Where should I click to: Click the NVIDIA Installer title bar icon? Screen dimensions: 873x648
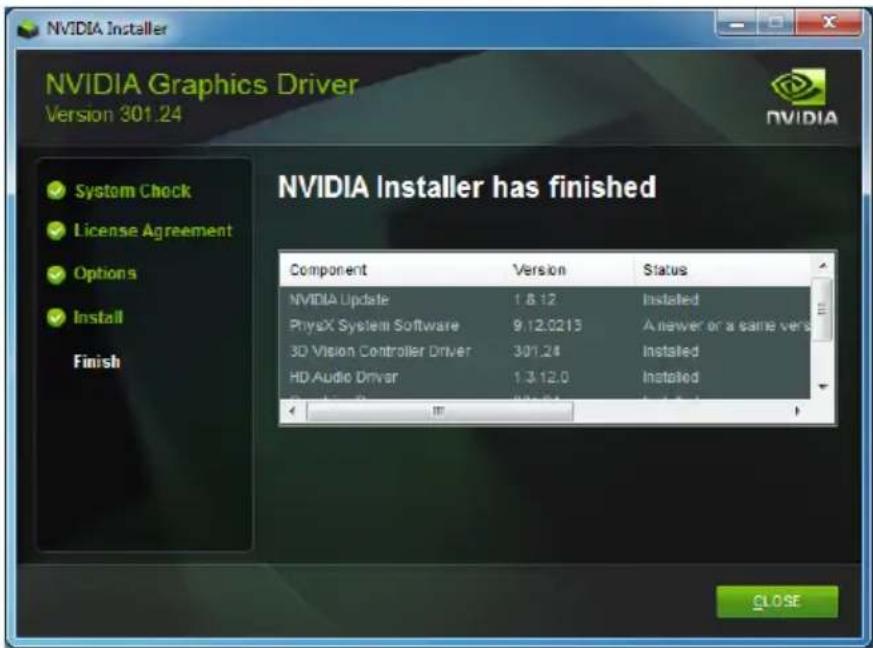click(x=27, y=28)
